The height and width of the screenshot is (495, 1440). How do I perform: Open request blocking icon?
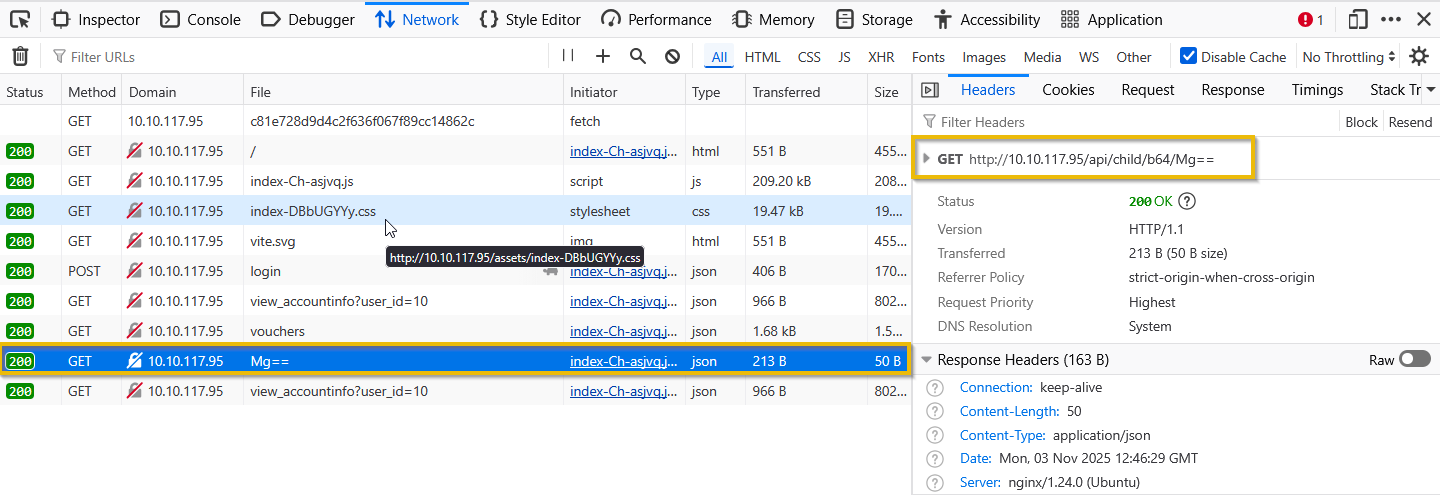(673, 57)
